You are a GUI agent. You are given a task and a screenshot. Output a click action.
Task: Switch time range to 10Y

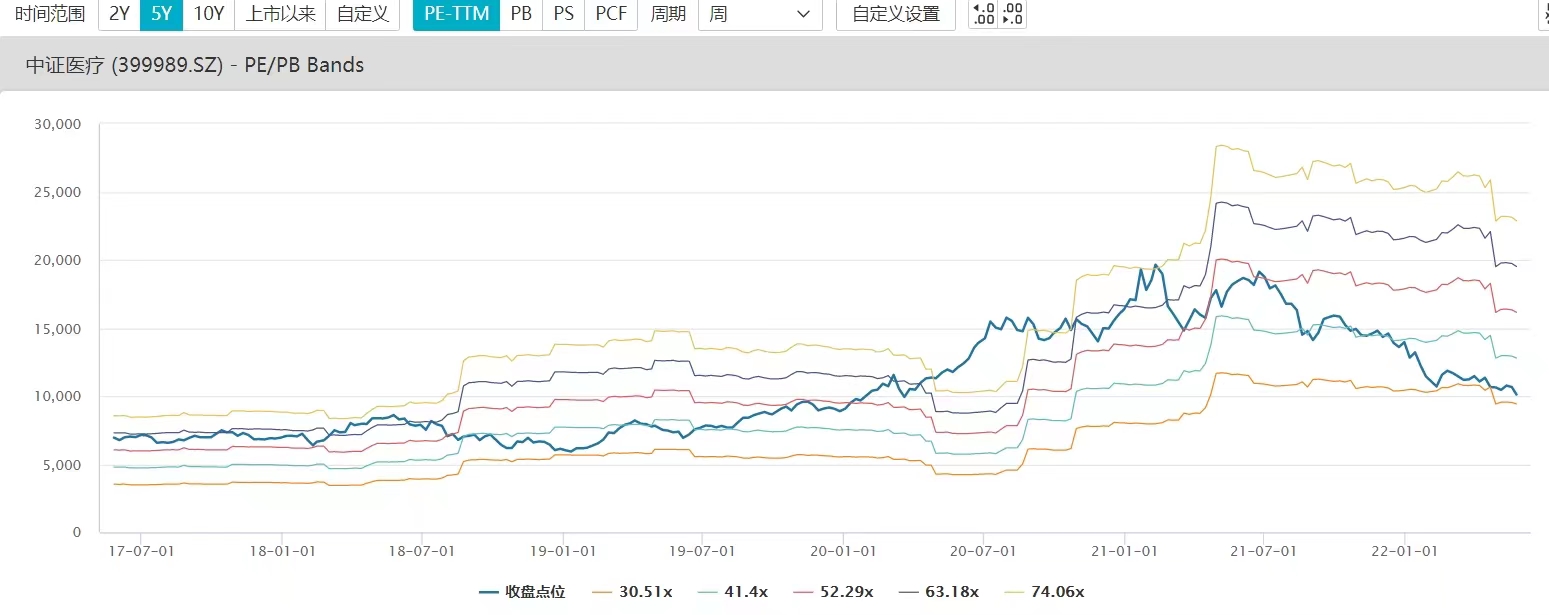click(209, 14)
